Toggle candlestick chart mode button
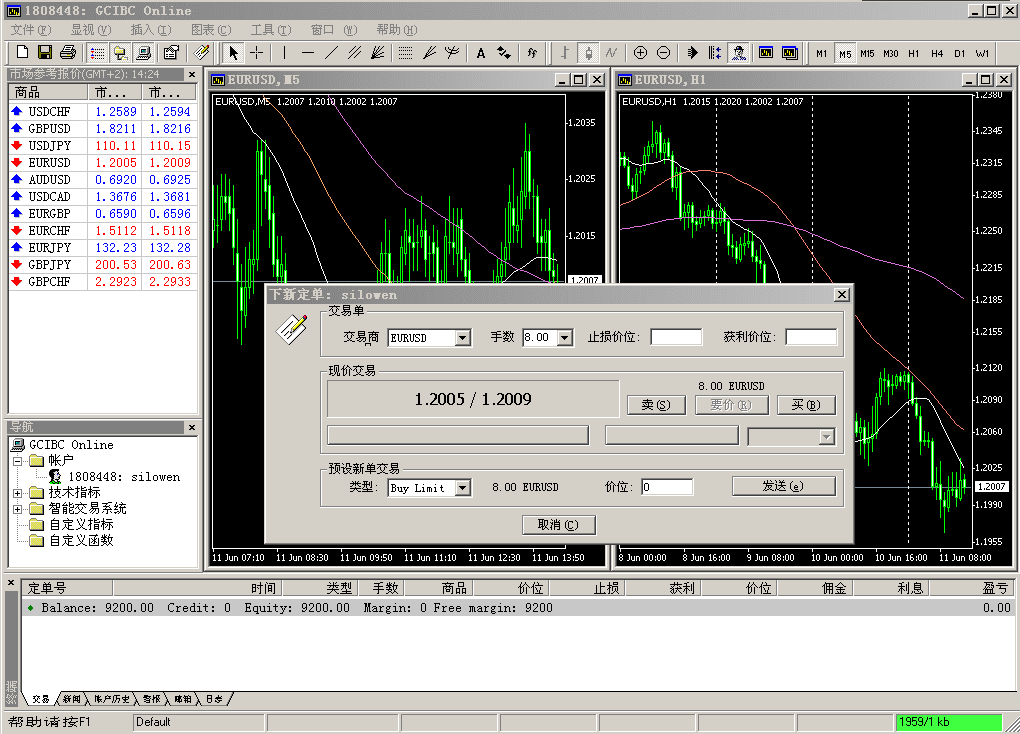The width and height of the screenshot is (1020, 734). pyautogui.click(x=589, y=52)
